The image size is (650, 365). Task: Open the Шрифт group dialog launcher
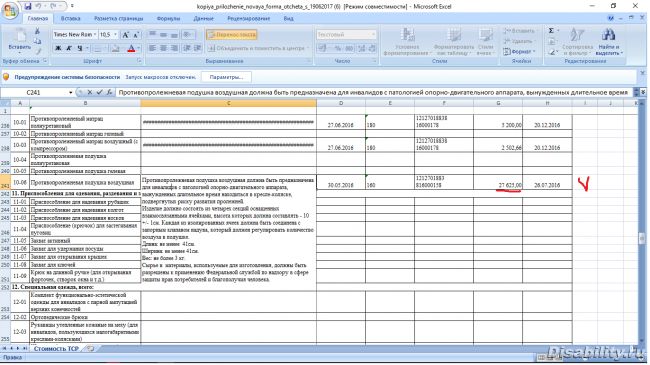(x=139, y=61)
